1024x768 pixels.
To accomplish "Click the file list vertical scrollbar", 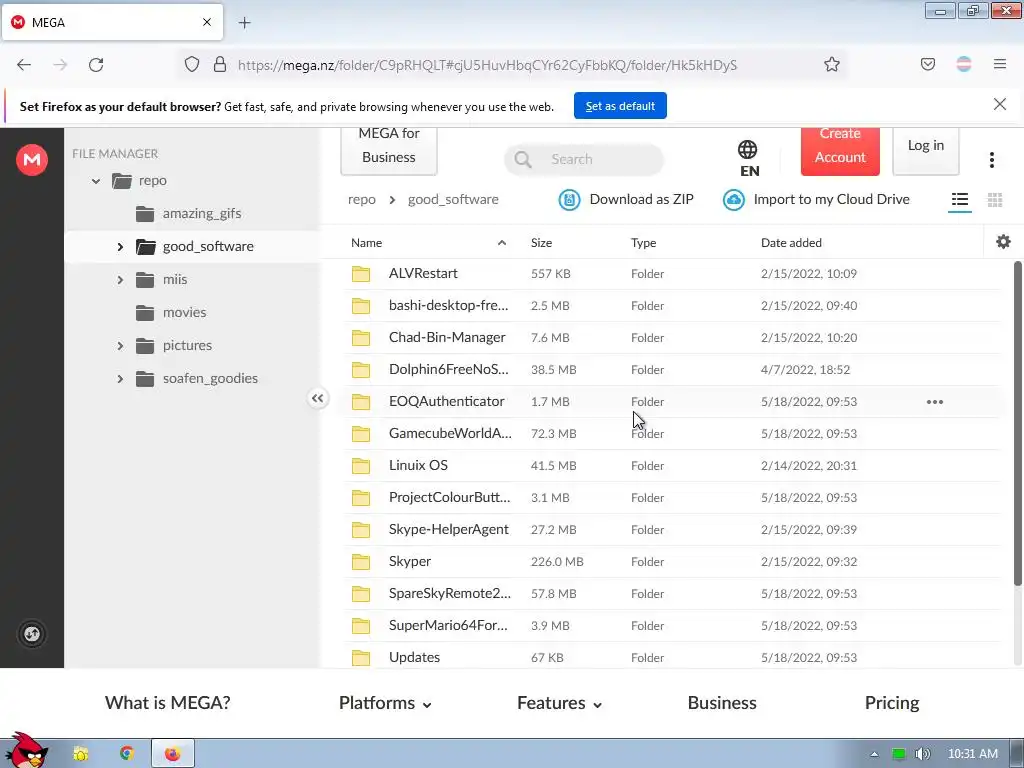I will pos(1017,423).
